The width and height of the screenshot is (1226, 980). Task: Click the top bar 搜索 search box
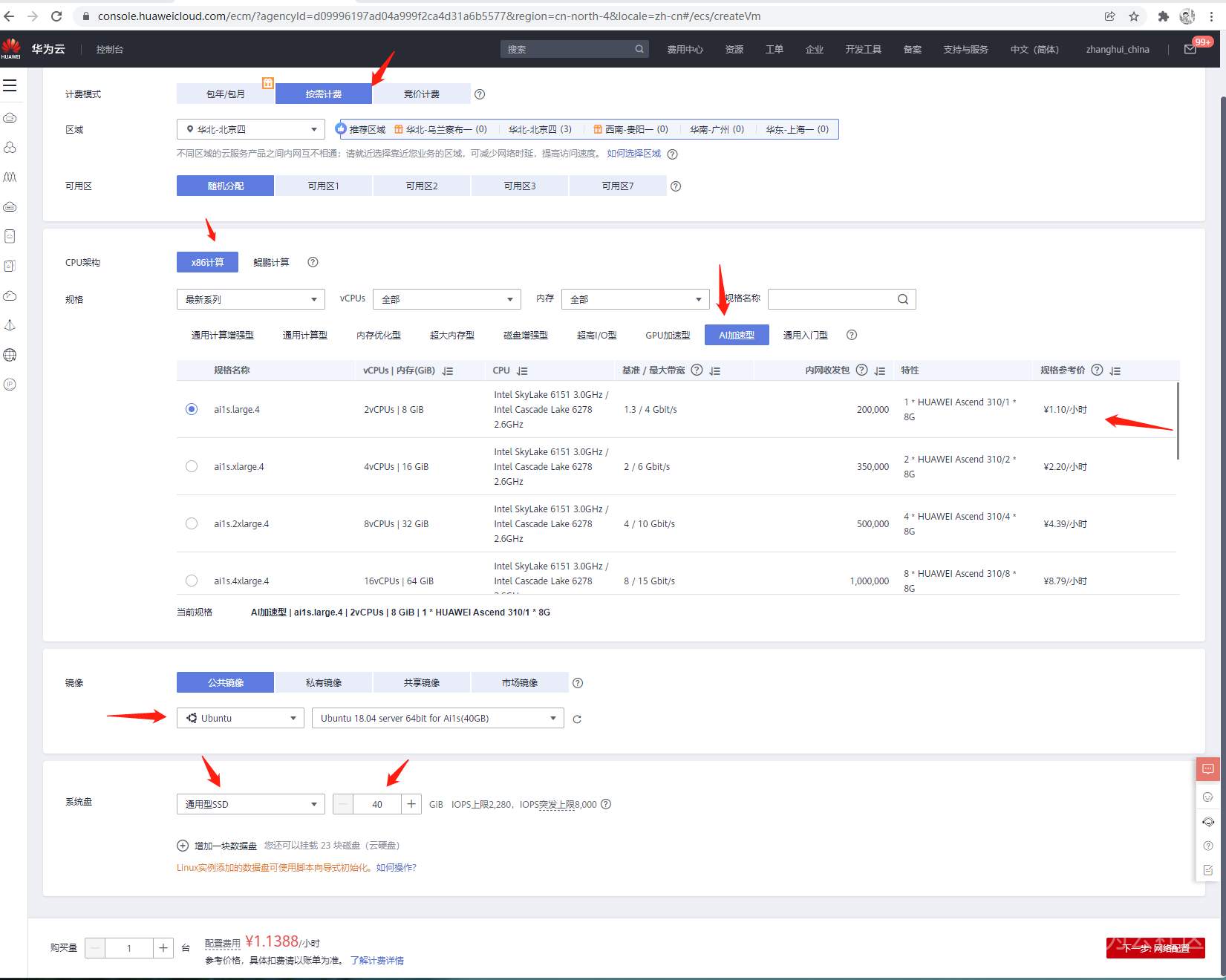[575, 49]
